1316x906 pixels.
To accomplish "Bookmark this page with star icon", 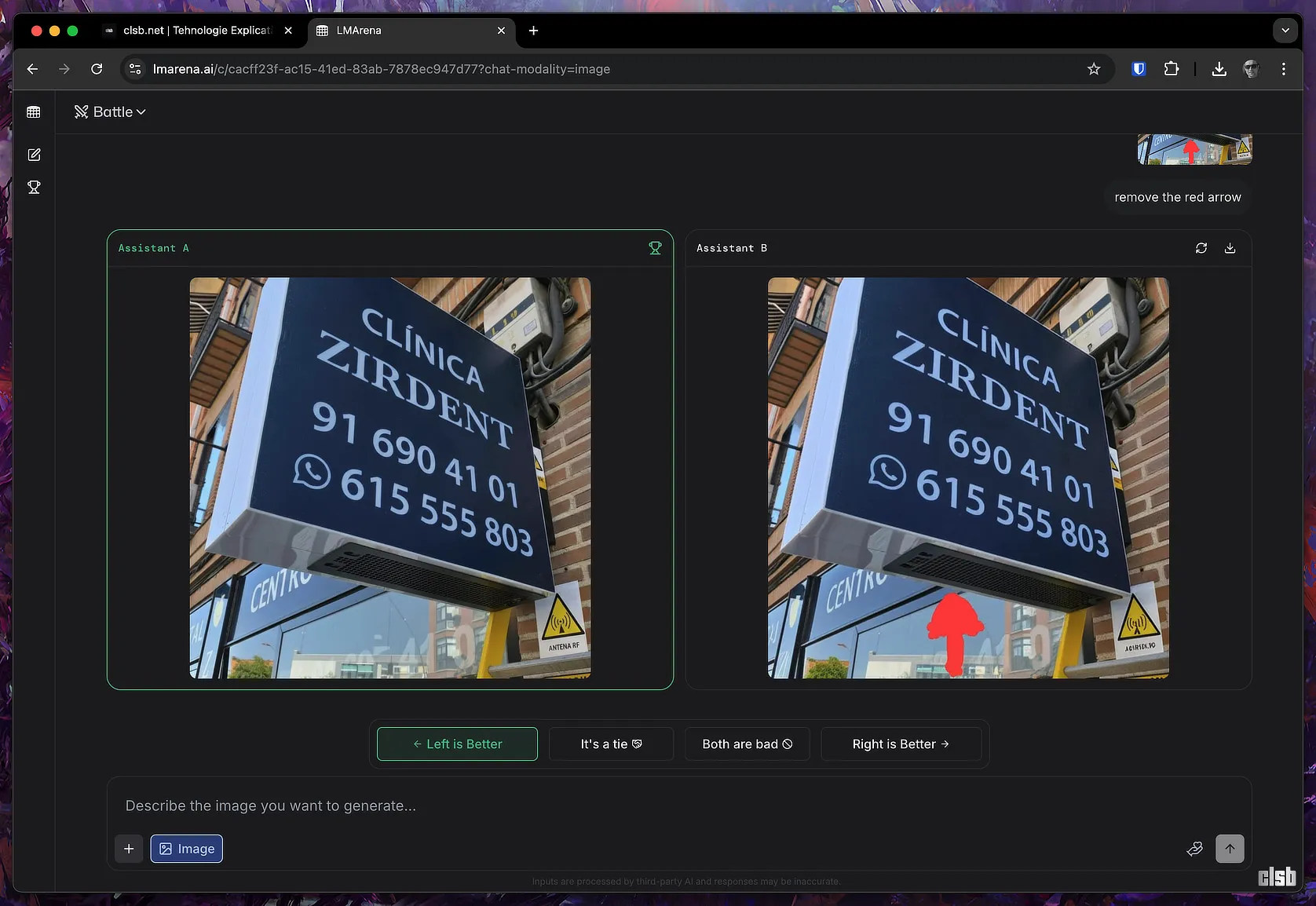I will (1093, 69).
